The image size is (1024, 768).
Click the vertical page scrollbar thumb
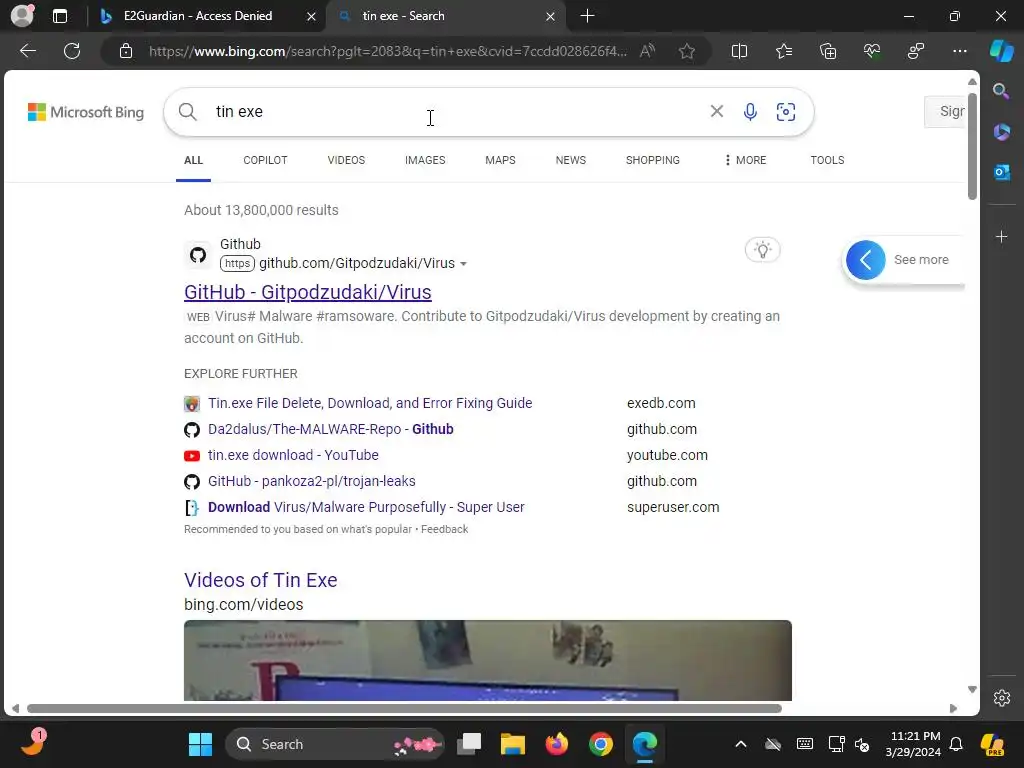click(x=972, y=146)
